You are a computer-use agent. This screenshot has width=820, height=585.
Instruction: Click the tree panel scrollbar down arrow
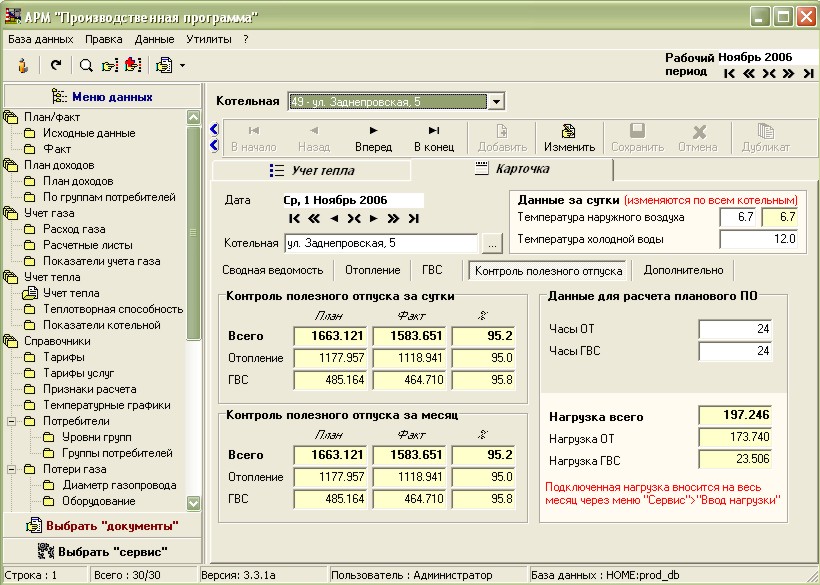click(194, 503)
